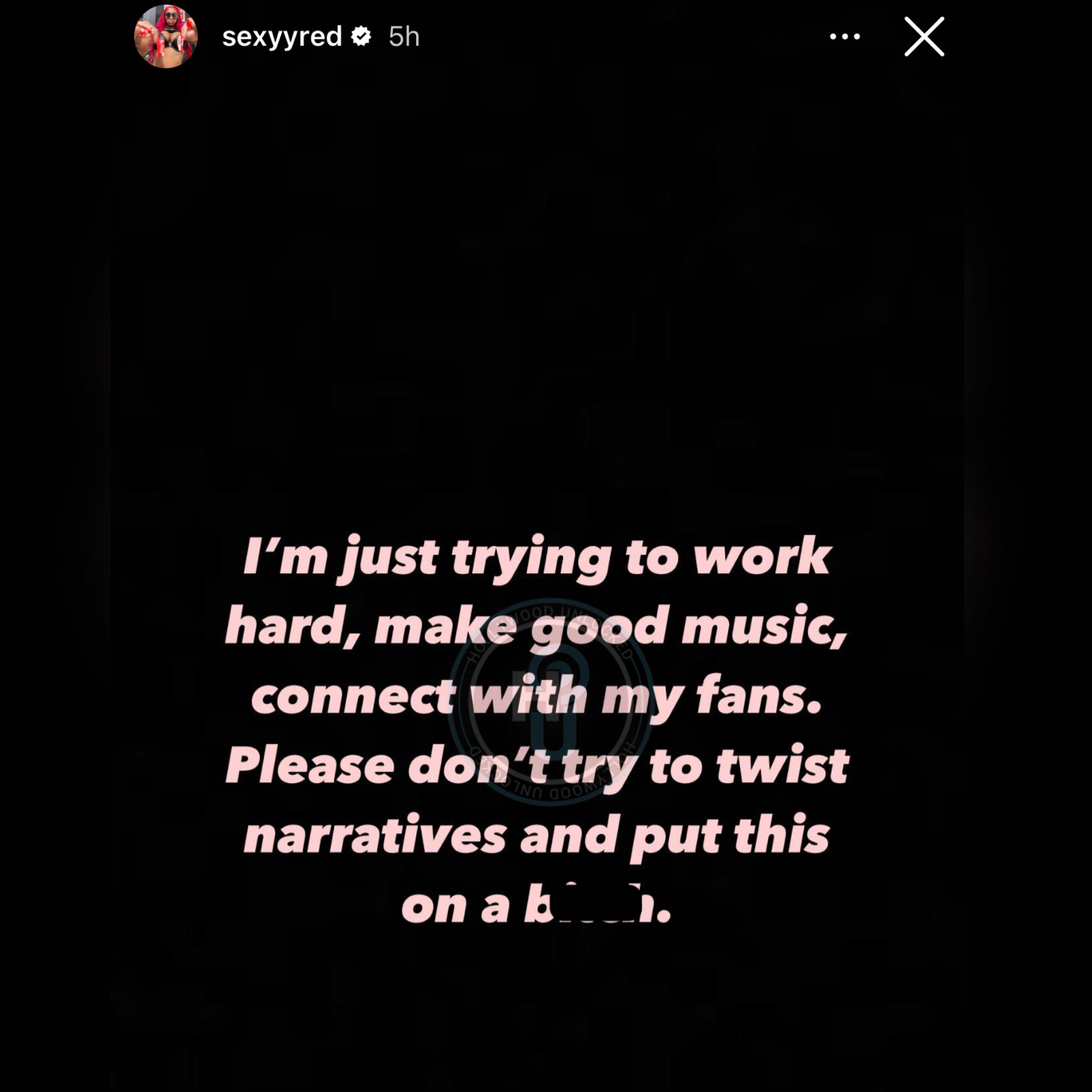
Task: Click the word "twist" in the story
Action: (782, 767)
